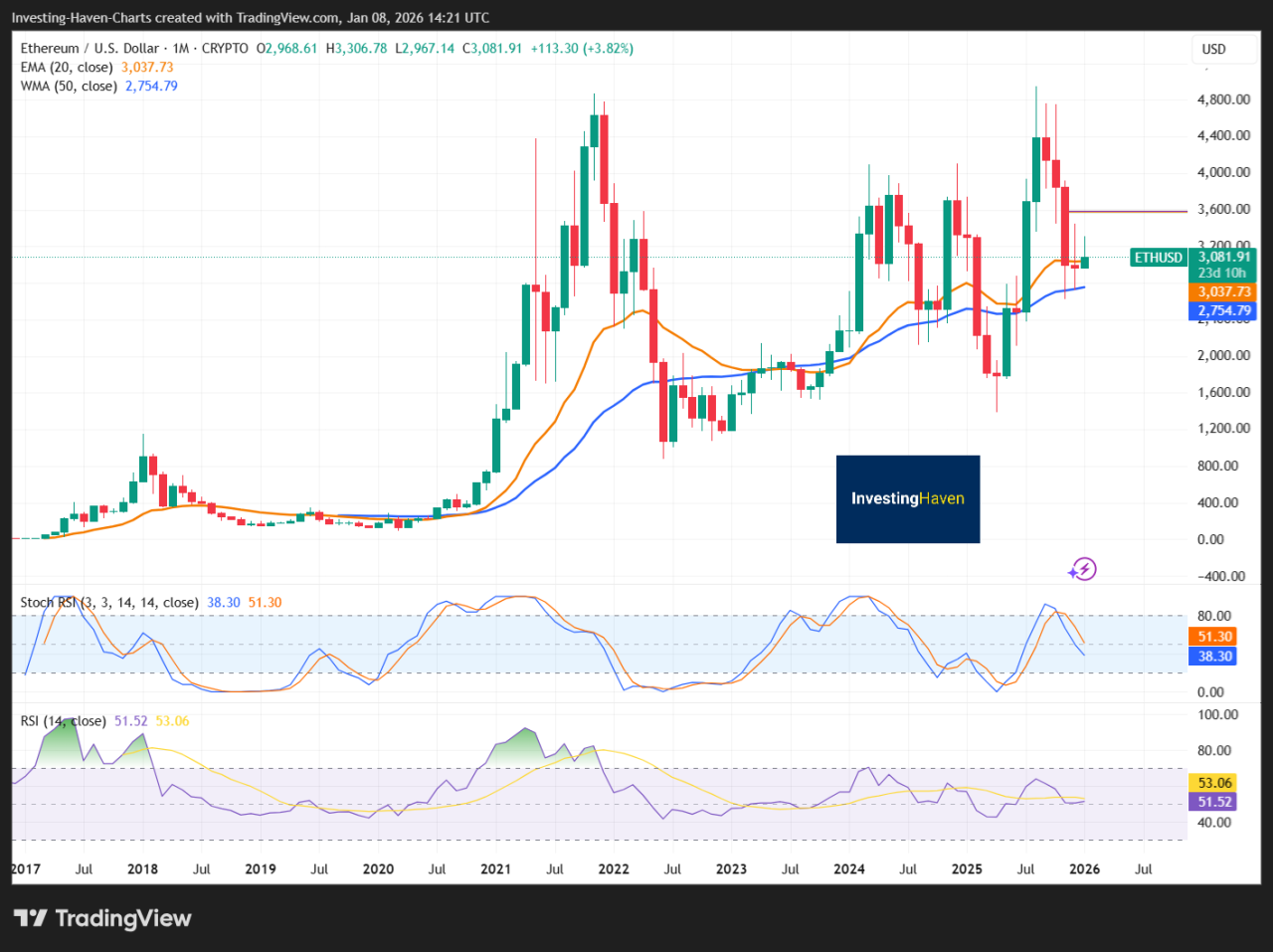Viewport: 1273px width, 952px height.
Task: Click the 4,800.00 price scale label
Action: coord(1223,99)
